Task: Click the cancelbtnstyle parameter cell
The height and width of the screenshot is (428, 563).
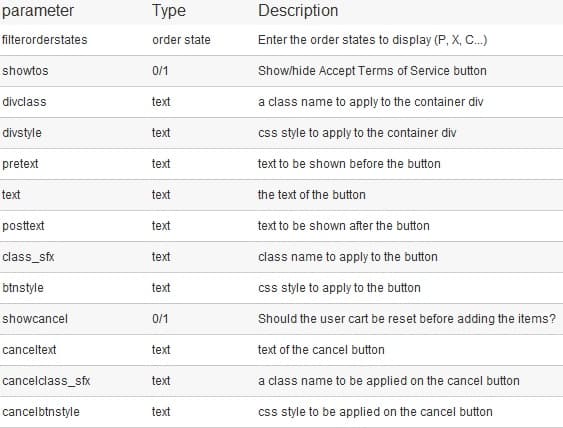Action: [x=41, y=412]
